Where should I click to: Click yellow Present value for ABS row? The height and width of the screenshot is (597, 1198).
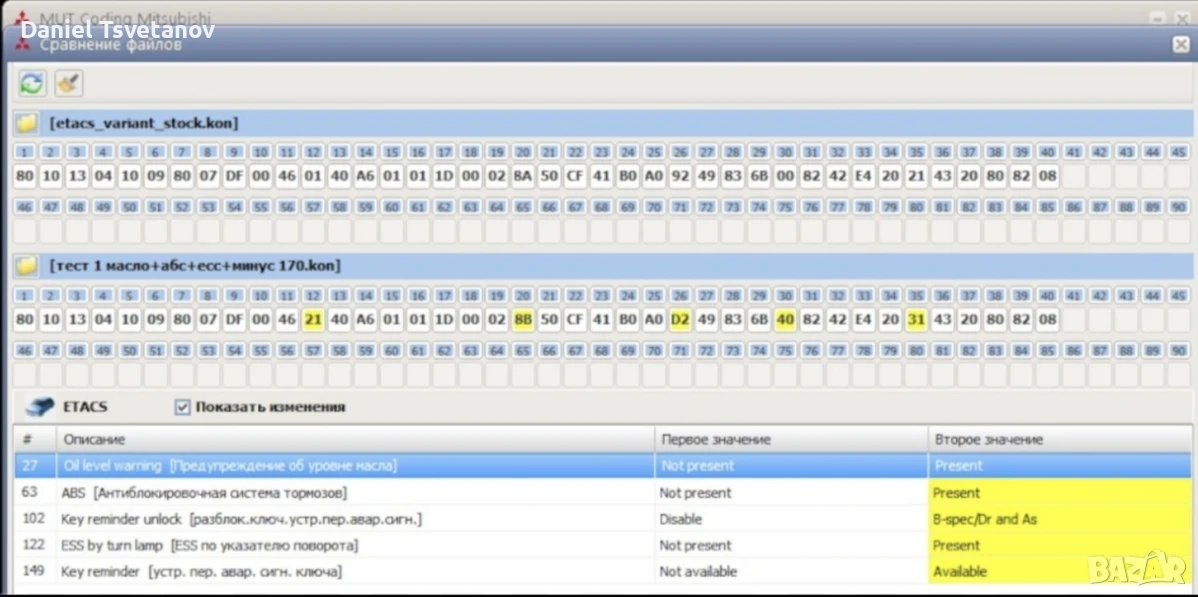pyautogui.click(x=1060, y=492)
